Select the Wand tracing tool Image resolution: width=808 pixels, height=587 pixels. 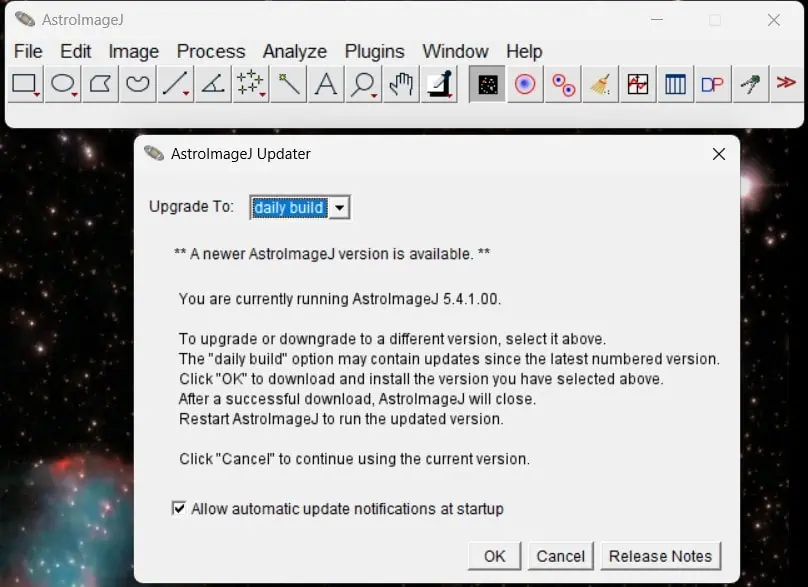click(289, 84)
